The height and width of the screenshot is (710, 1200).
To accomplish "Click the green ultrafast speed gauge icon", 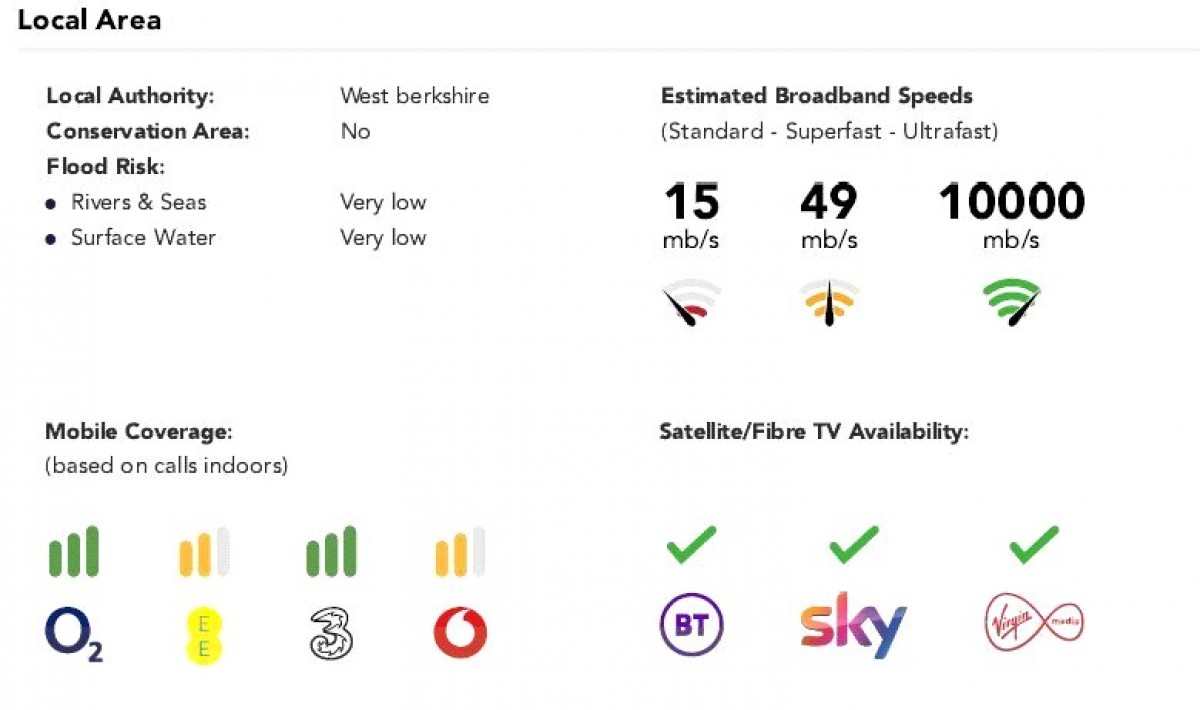I will click(x=1012, y=302).
